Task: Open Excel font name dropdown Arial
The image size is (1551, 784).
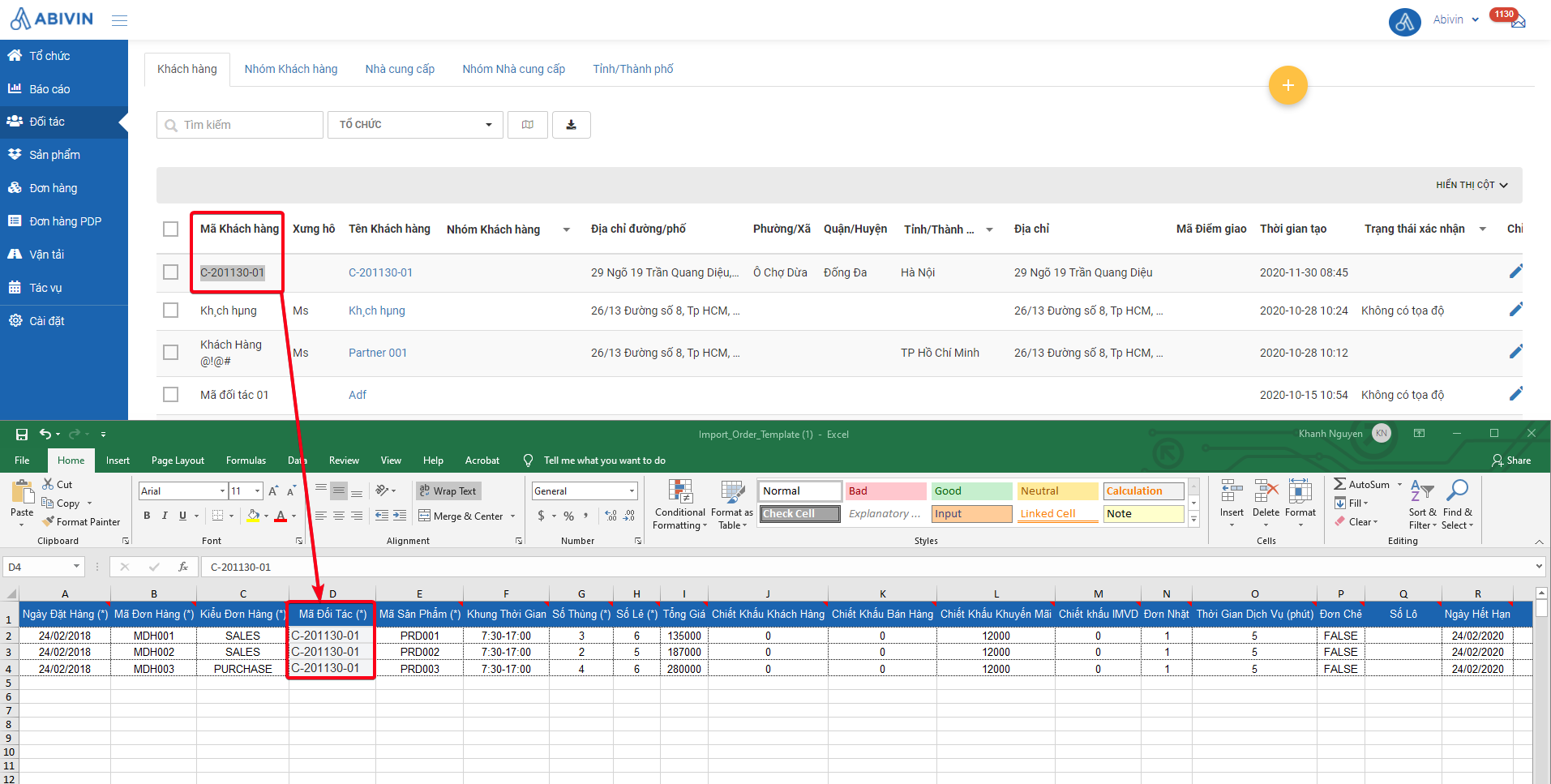Action: tap(222, 491)
